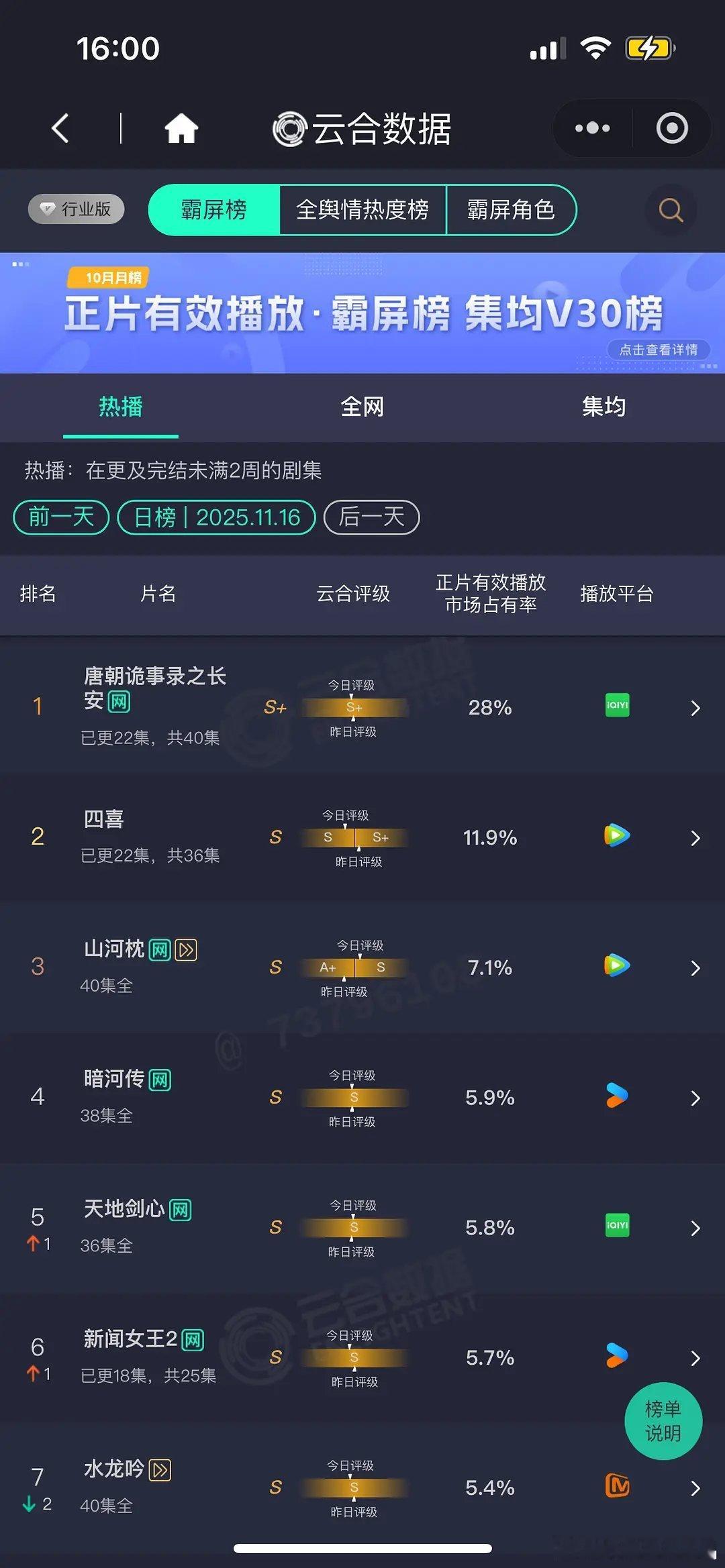
Task: Switch to the 全网 tab
Action: pyautogui.click(x=361, y=407)
